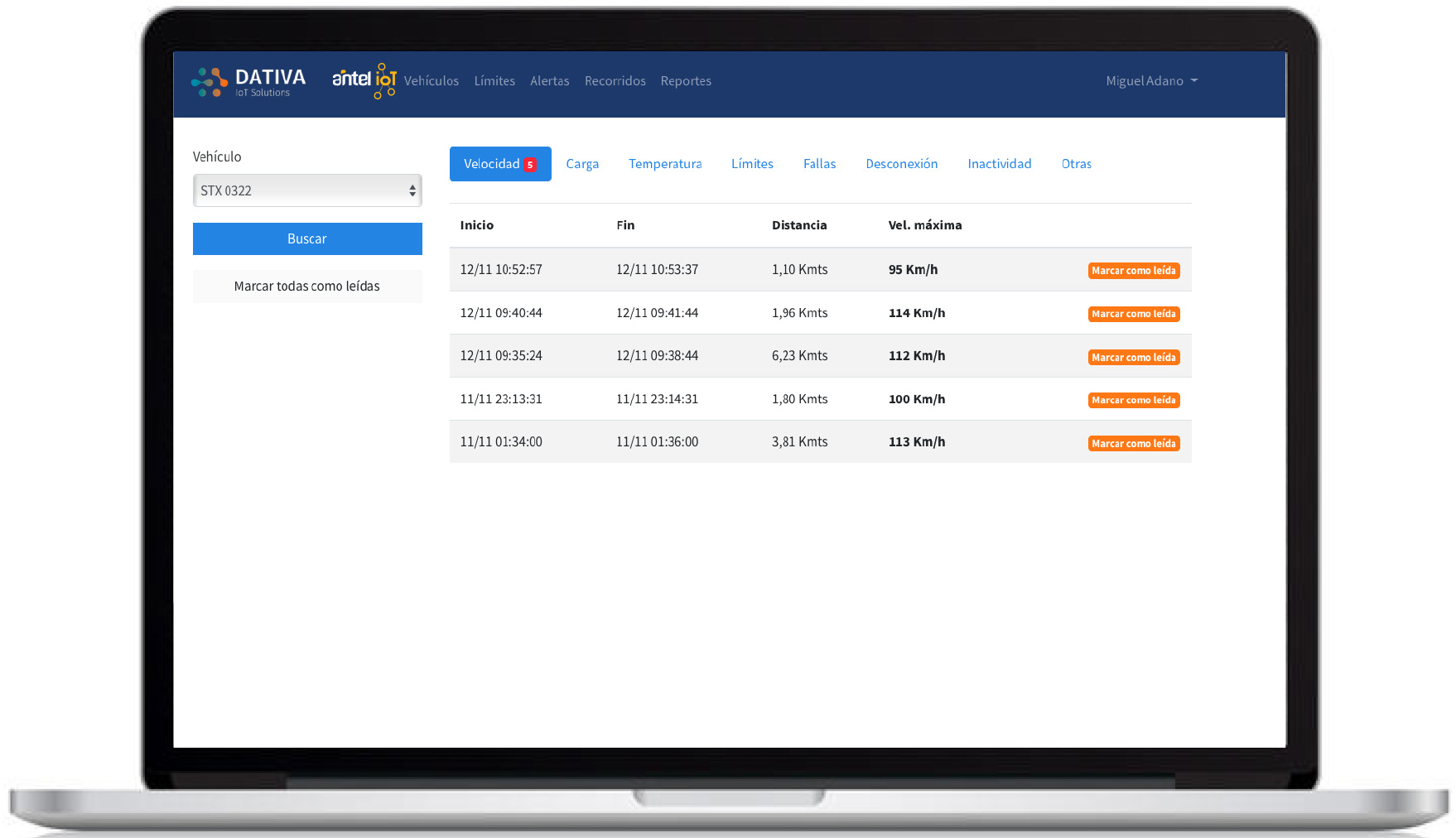Viewport: 1456px width, 838px height.
Task: Select the Velocidad tab
Action: pyautogui.click(x=500, y=164)
